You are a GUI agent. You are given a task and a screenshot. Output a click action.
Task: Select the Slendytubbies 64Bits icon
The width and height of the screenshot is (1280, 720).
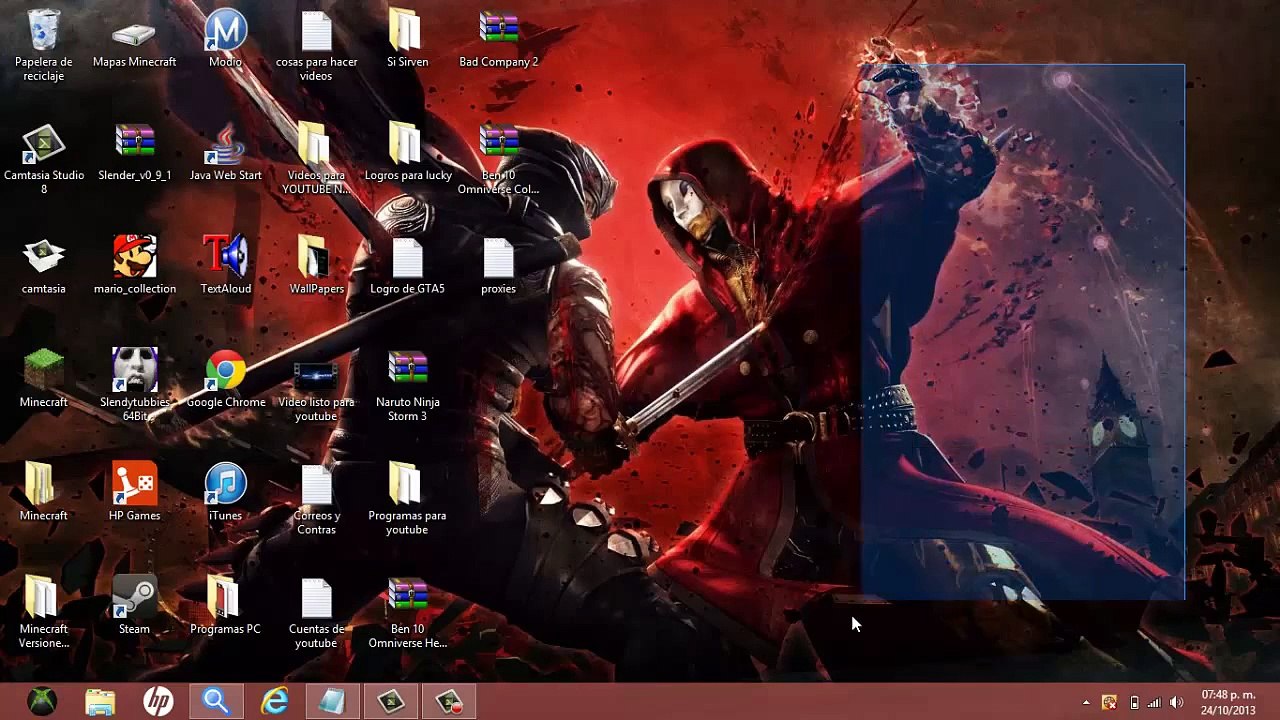click(x=134, y=373)
